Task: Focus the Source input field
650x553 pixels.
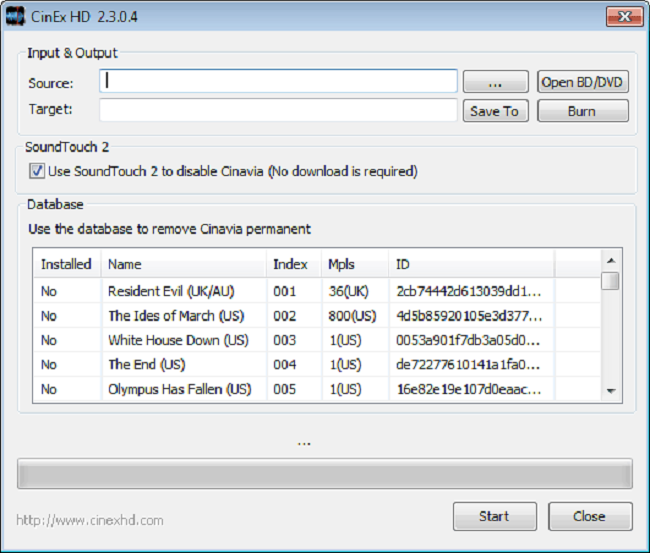Action: (278, 81)
